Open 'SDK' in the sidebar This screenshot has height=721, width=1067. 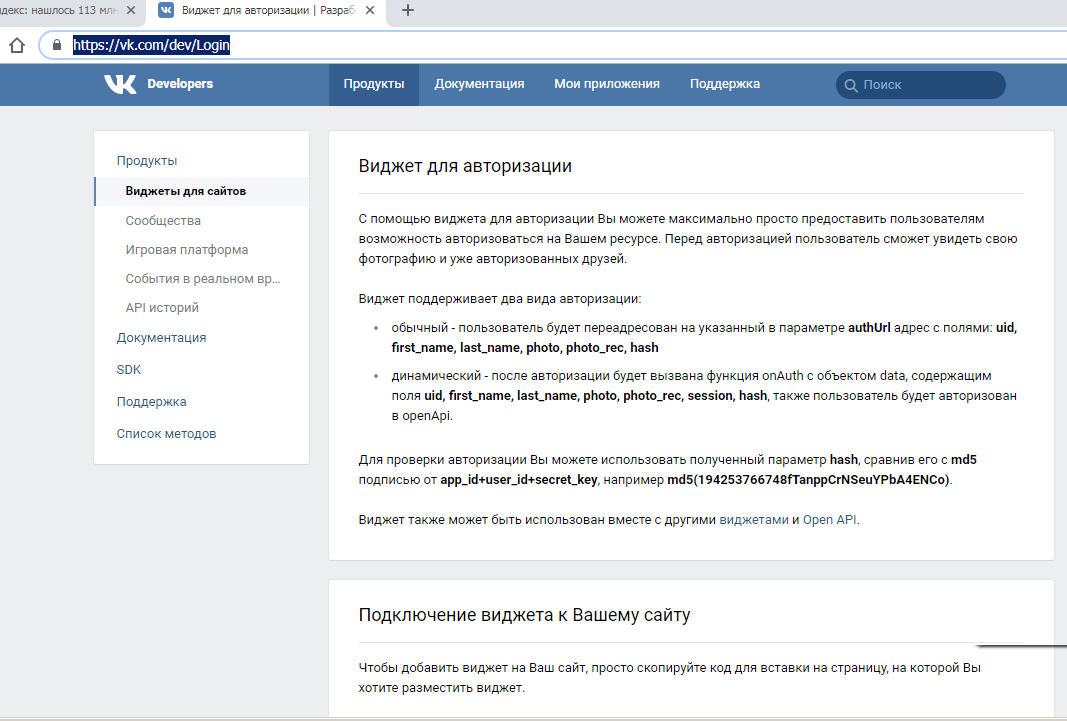click(129, 369)
